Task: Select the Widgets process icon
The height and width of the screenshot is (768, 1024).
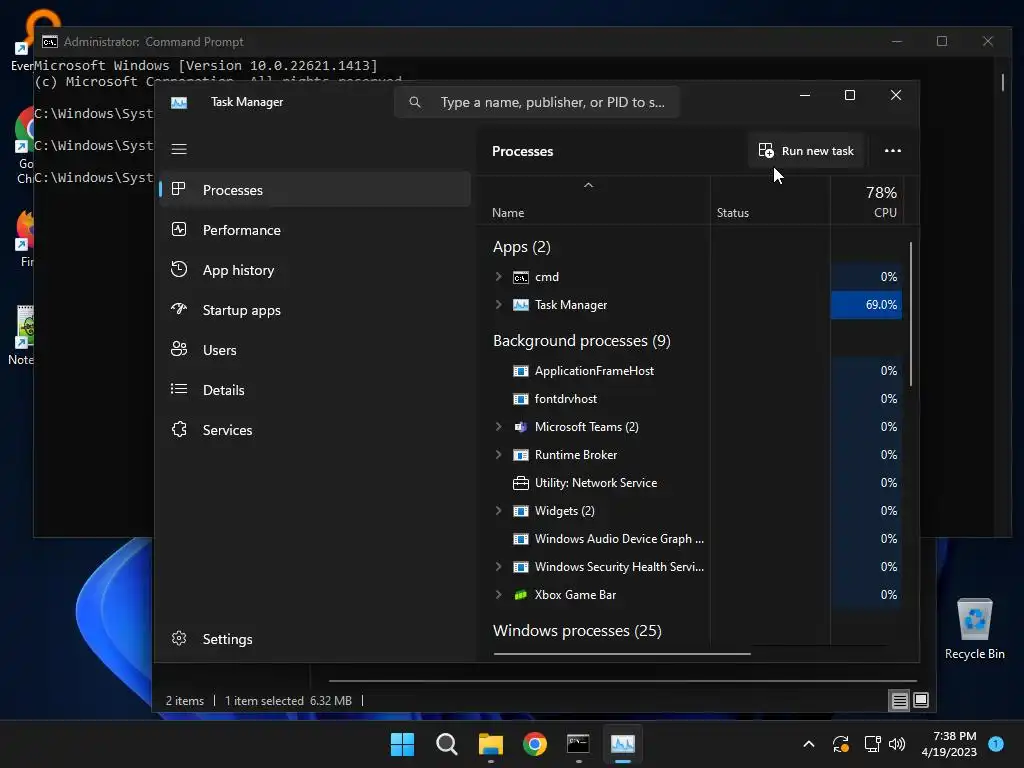Action: (x=520, y=511)
